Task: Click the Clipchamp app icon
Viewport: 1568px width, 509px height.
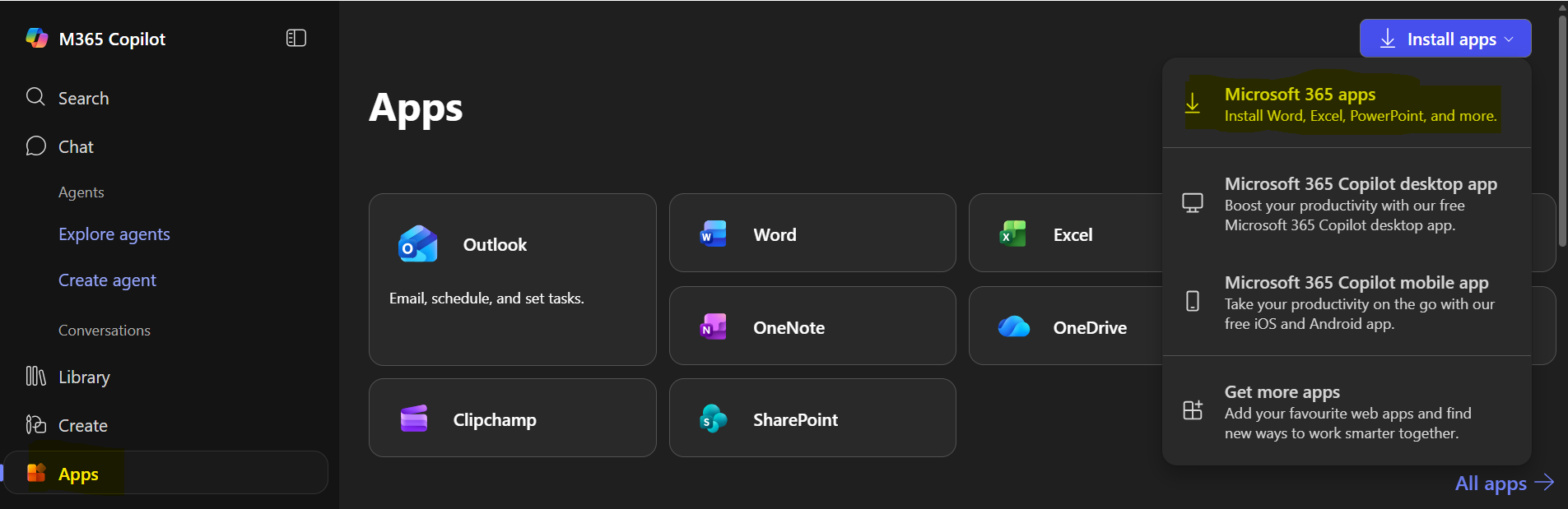Action: pos(413,419)
